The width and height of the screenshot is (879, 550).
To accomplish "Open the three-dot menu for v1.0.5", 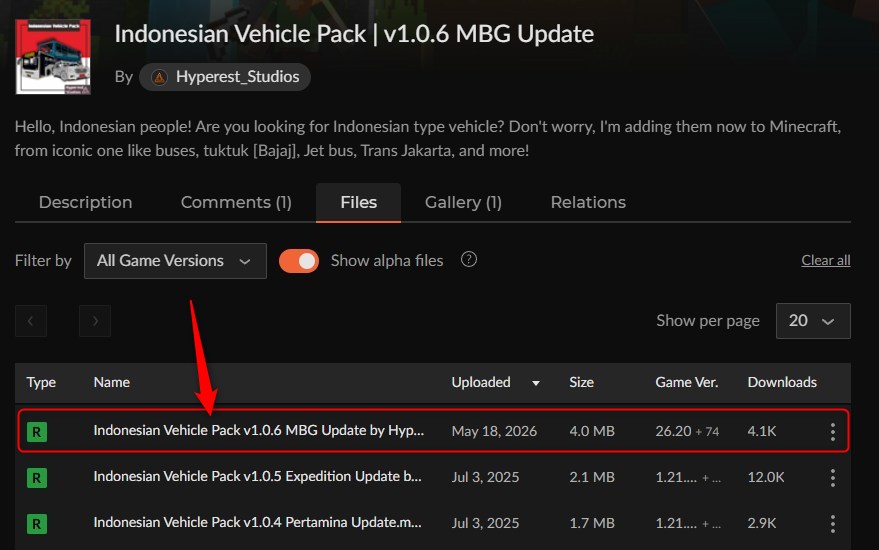I will pyautogui.click(x=832, y=478).
